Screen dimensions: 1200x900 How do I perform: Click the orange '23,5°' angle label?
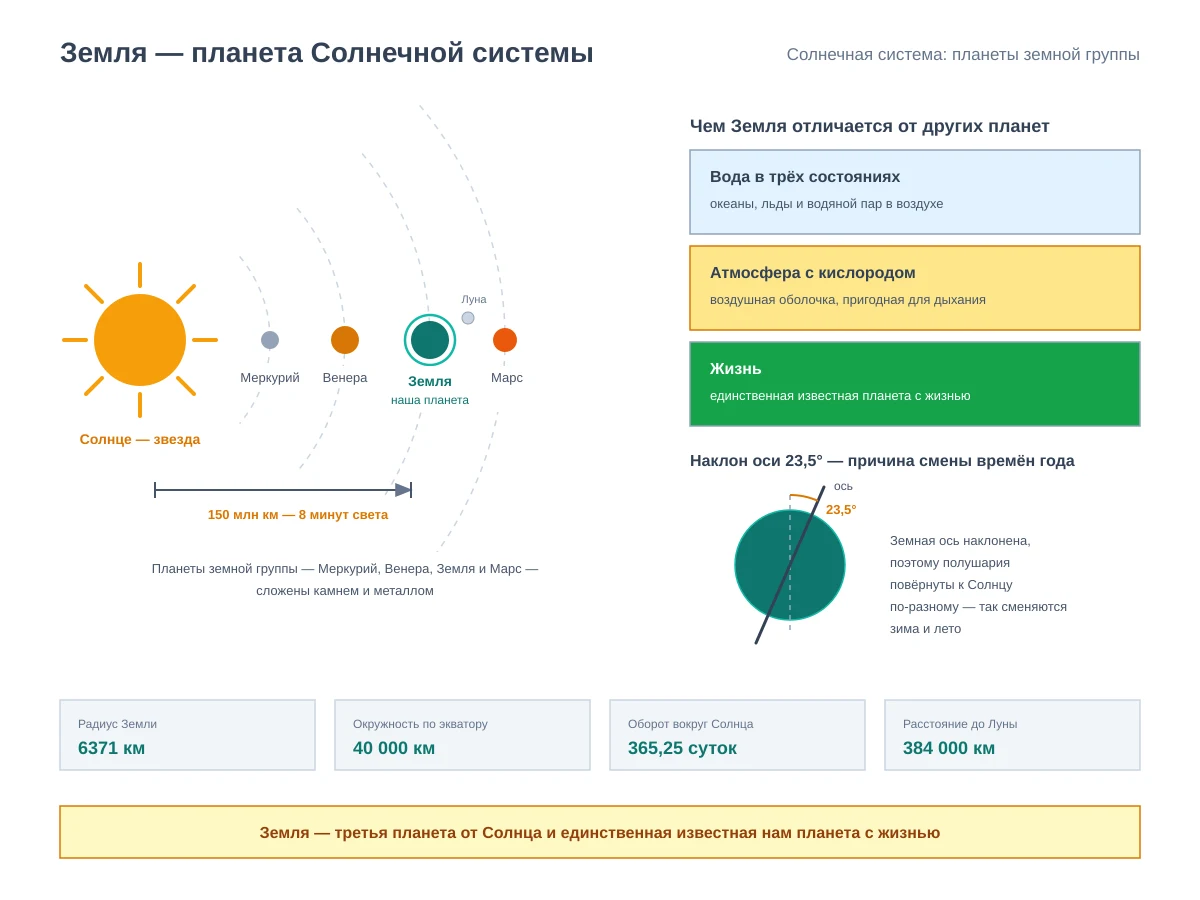pyautogui.click(x=841, y=510)
